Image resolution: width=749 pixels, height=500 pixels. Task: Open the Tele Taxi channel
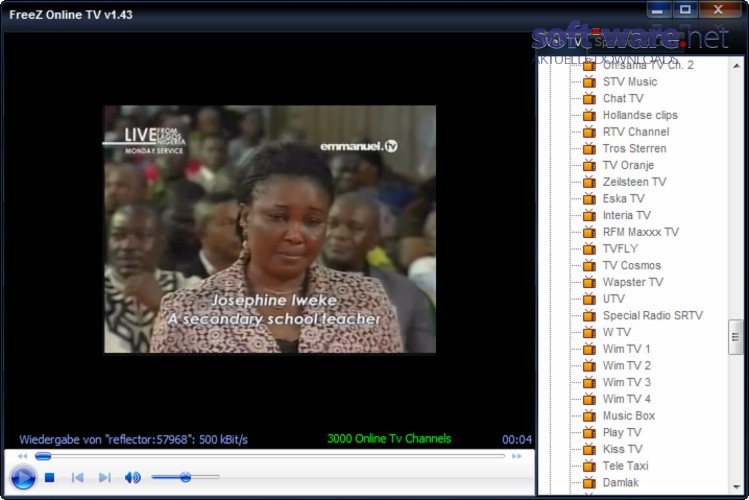[625, 466]
